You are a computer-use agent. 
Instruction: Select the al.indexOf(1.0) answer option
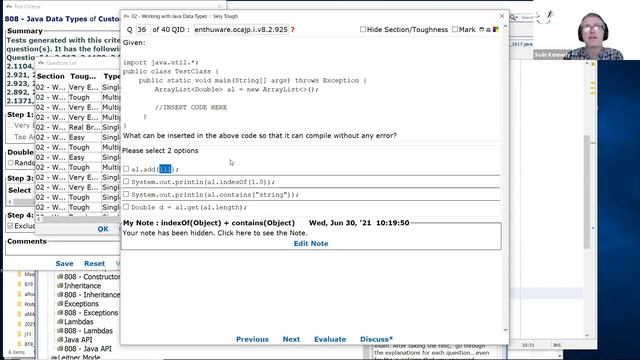click(x=126, y=181)
